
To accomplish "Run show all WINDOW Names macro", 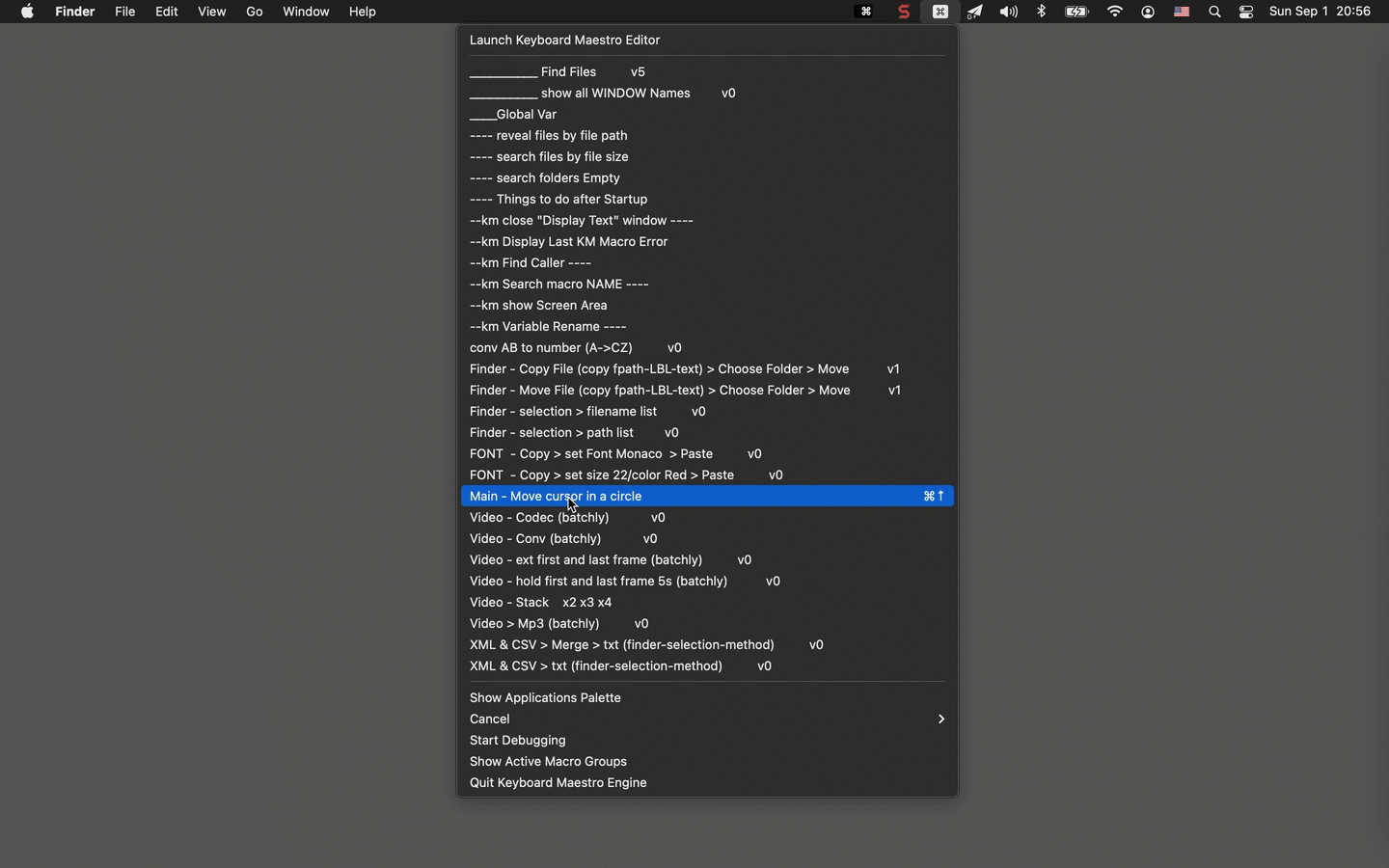I will 707,94.
